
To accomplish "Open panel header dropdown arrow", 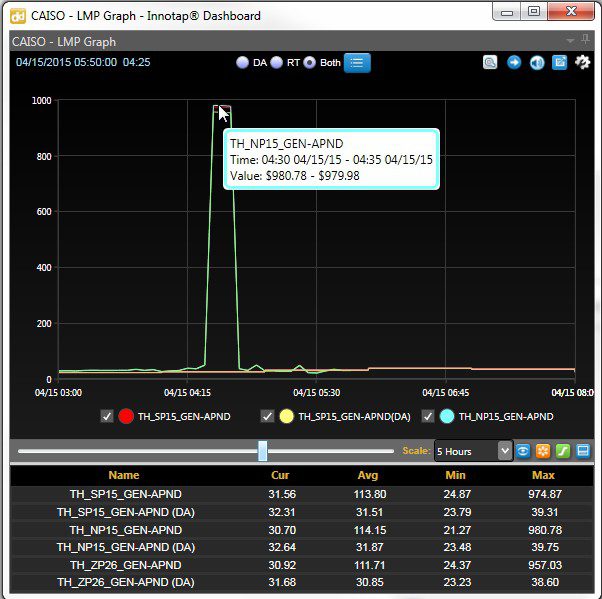I will pyautogui.click(x=571, y=40).
